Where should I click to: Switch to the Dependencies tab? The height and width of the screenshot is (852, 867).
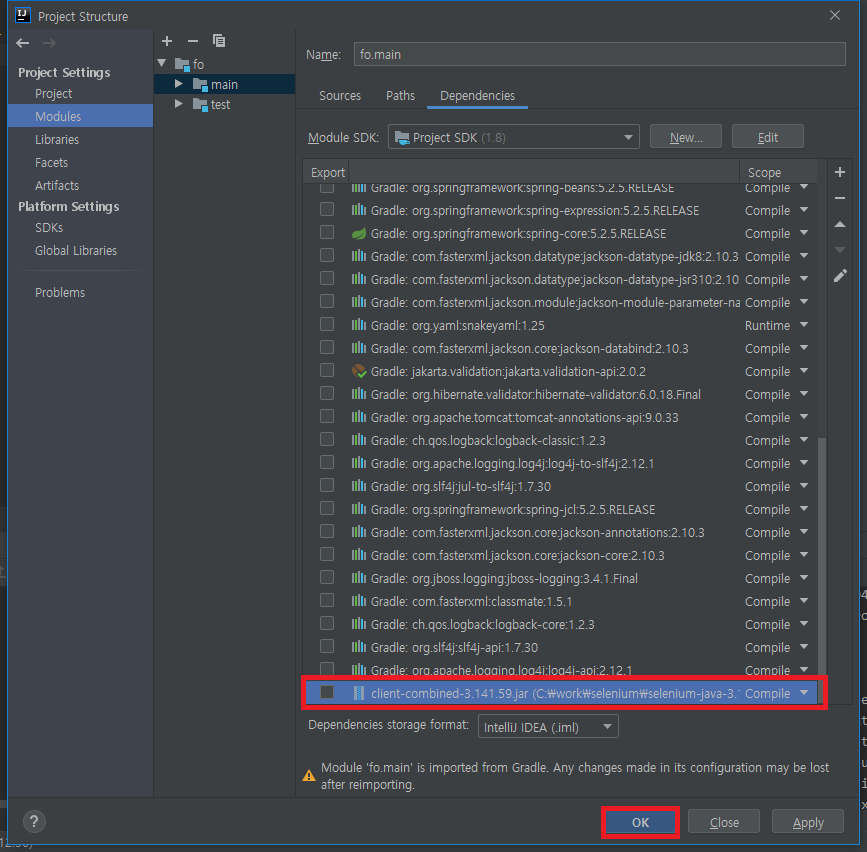(x=477, y=96)
